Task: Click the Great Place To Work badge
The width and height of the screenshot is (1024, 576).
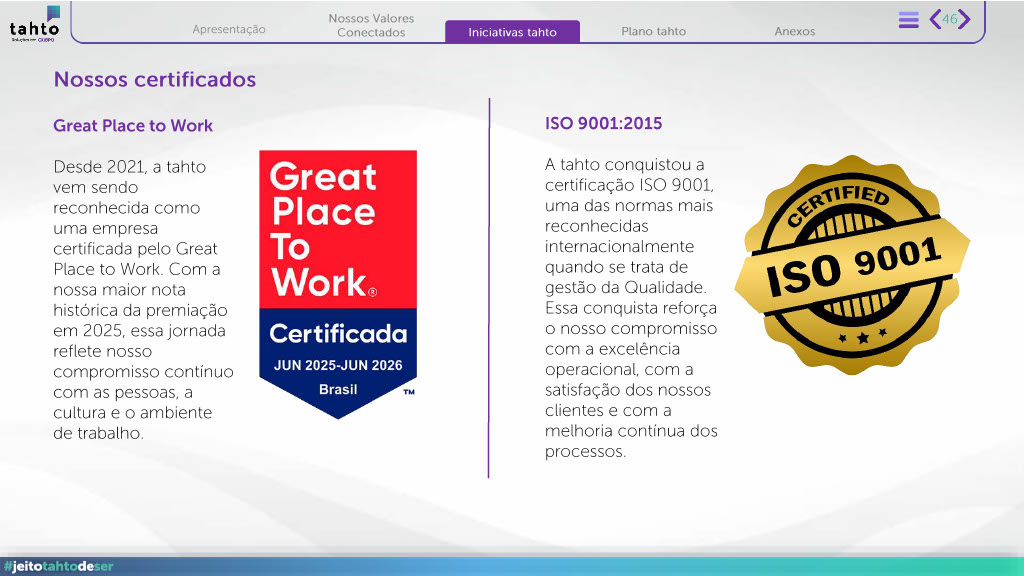Action: pos(338,284)
